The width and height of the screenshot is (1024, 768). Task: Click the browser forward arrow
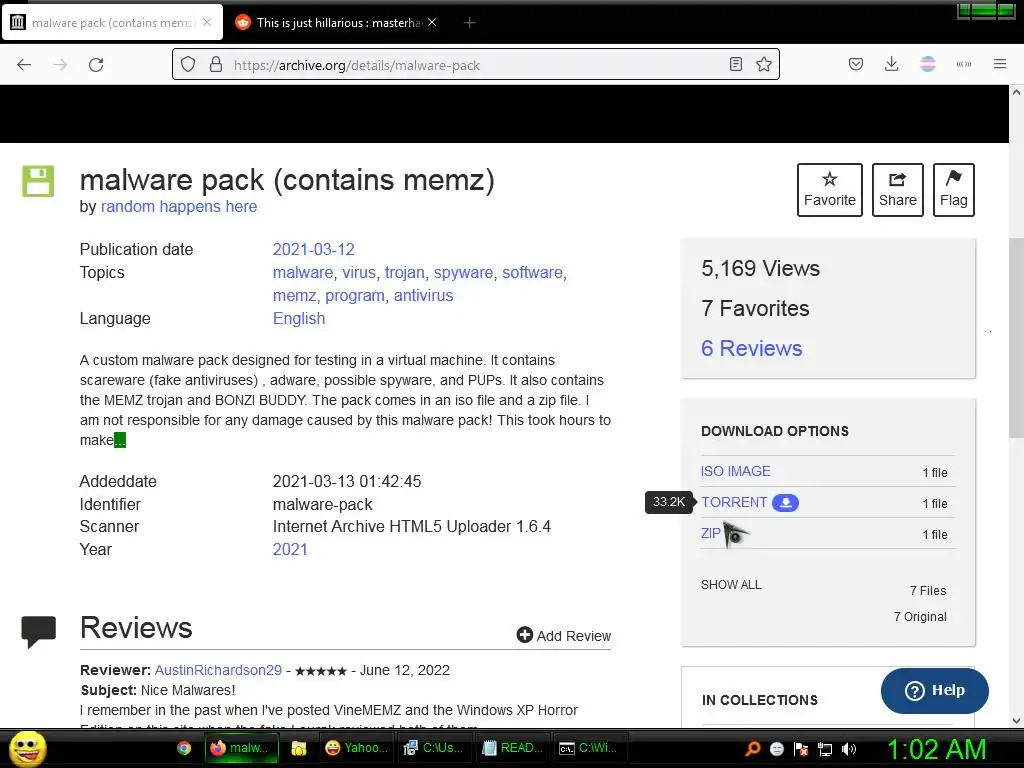tap(60, 65)
